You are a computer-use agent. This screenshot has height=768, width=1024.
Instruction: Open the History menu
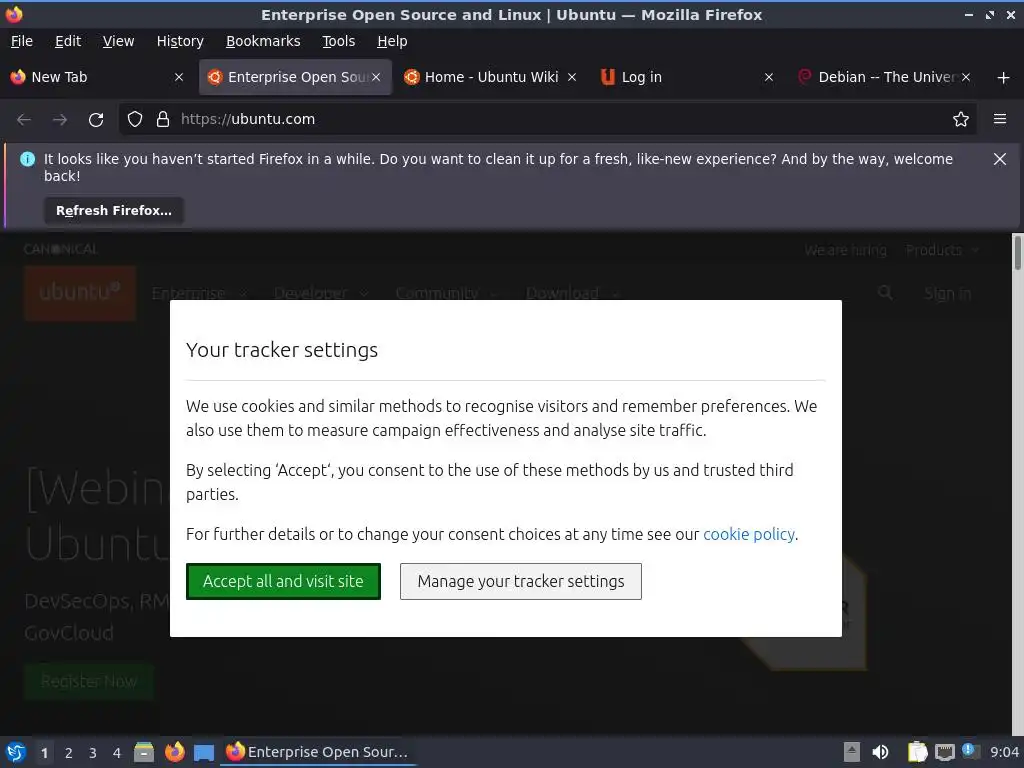tap(180, 41)
